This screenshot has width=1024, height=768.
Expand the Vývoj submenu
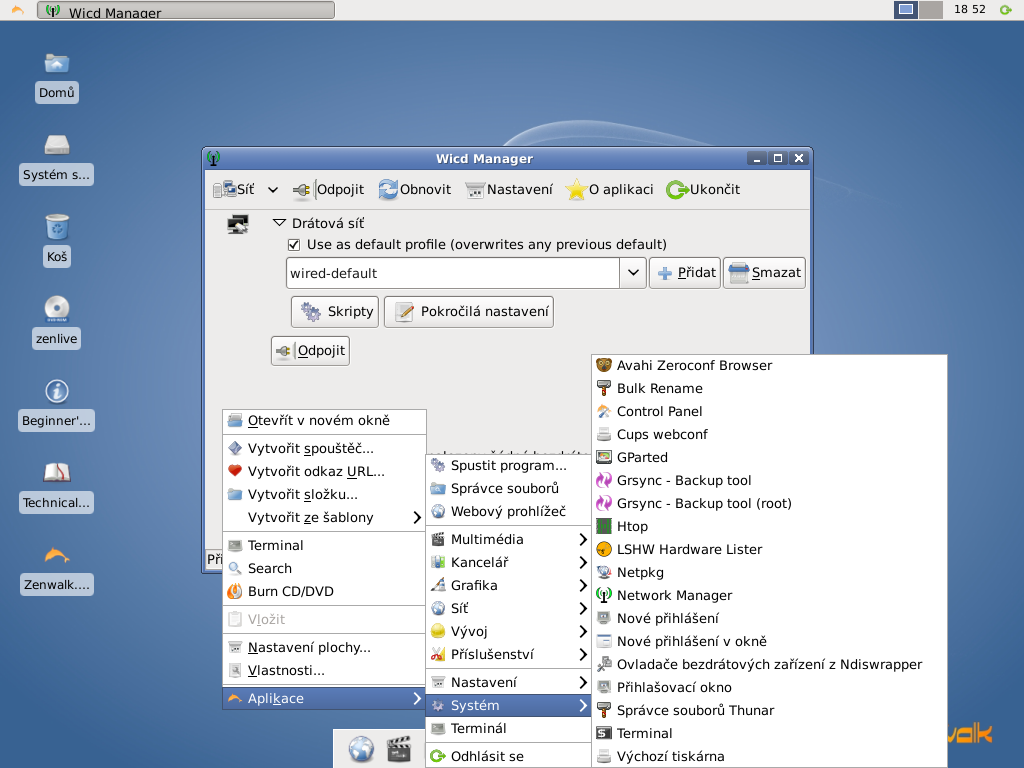point(509,631)
